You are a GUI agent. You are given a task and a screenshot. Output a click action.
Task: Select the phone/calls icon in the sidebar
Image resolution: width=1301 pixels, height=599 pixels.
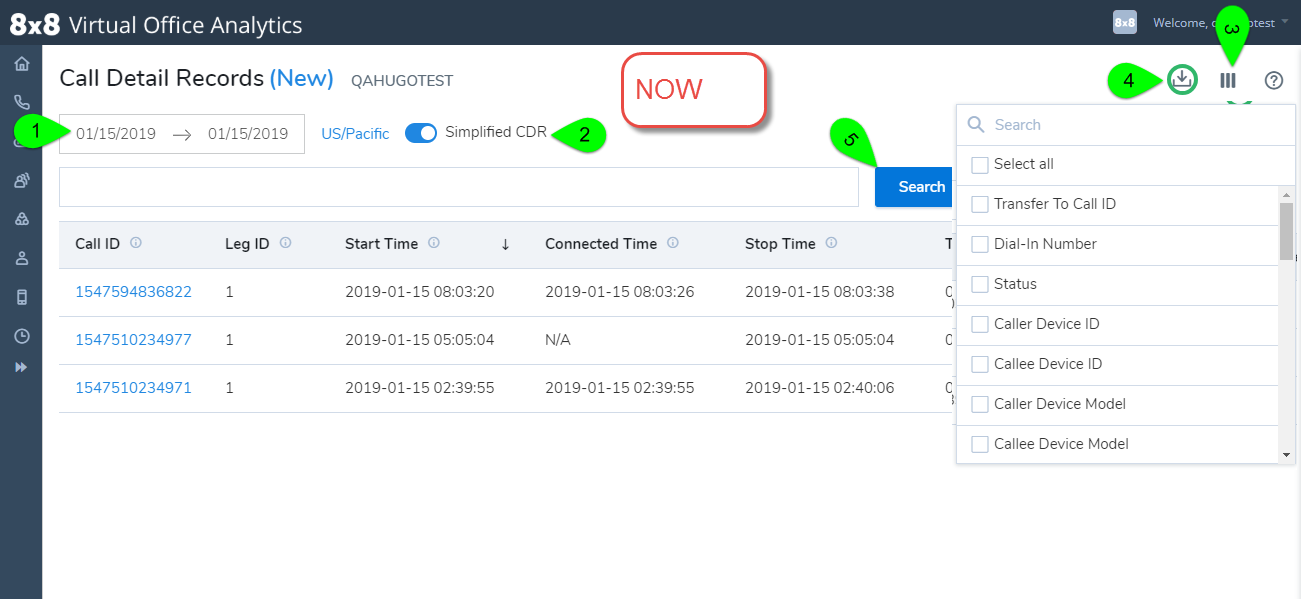[20, 101]
